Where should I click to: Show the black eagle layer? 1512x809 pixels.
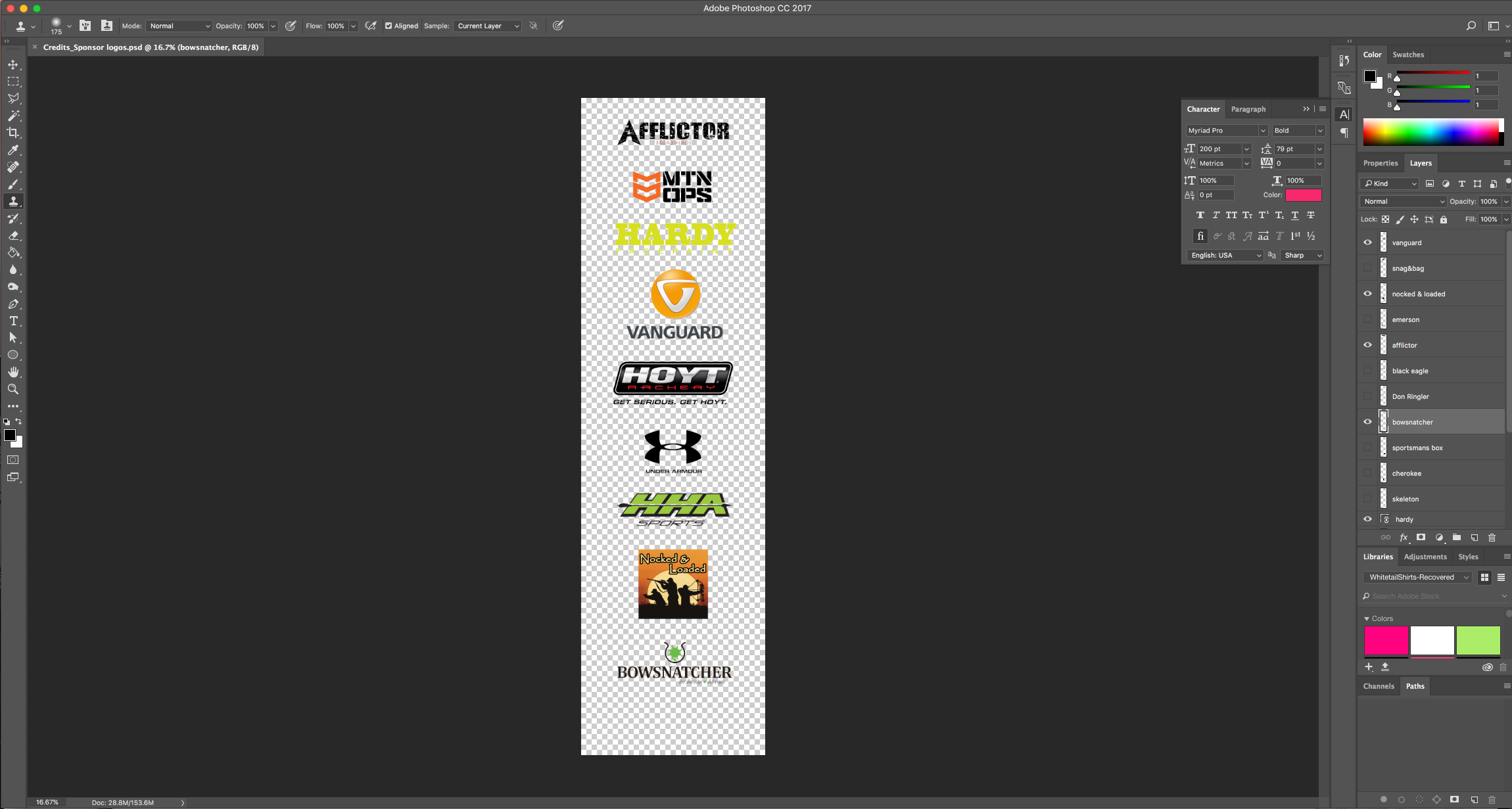point(1367,371)
